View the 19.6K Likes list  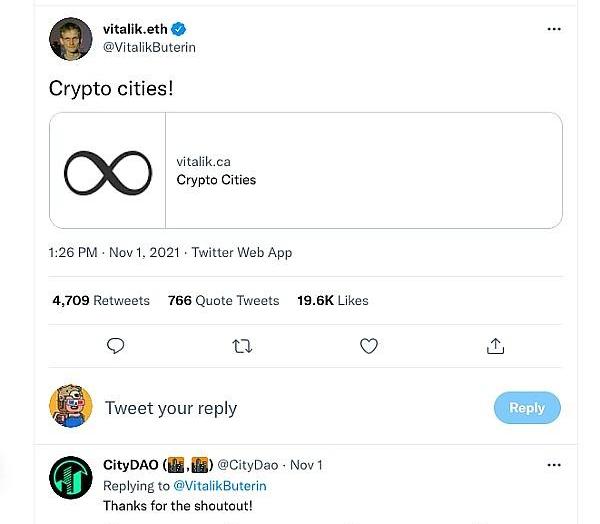tap(333, 300)
